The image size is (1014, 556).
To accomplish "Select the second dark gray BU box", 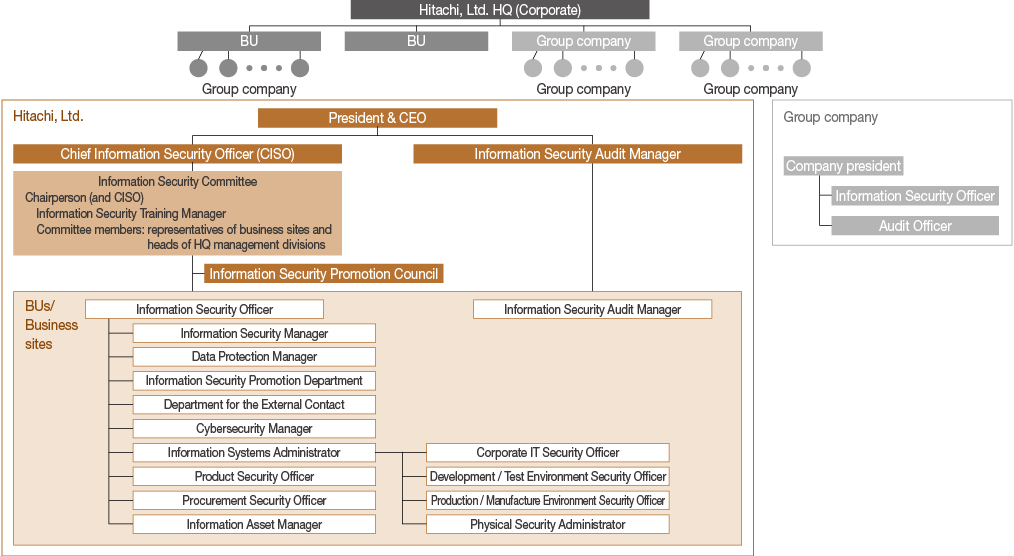I will [x=416, y=41].
